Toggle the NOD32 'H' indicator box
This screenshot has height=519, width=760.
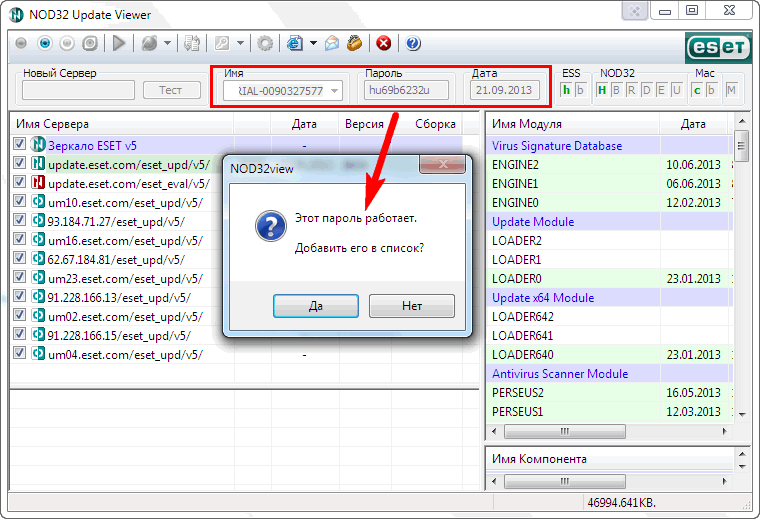click(602, 90)
